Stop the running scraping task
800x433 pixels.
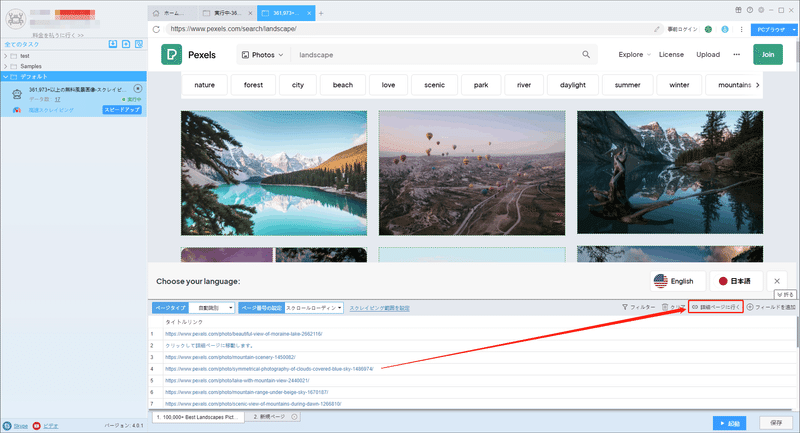(137, 89)
